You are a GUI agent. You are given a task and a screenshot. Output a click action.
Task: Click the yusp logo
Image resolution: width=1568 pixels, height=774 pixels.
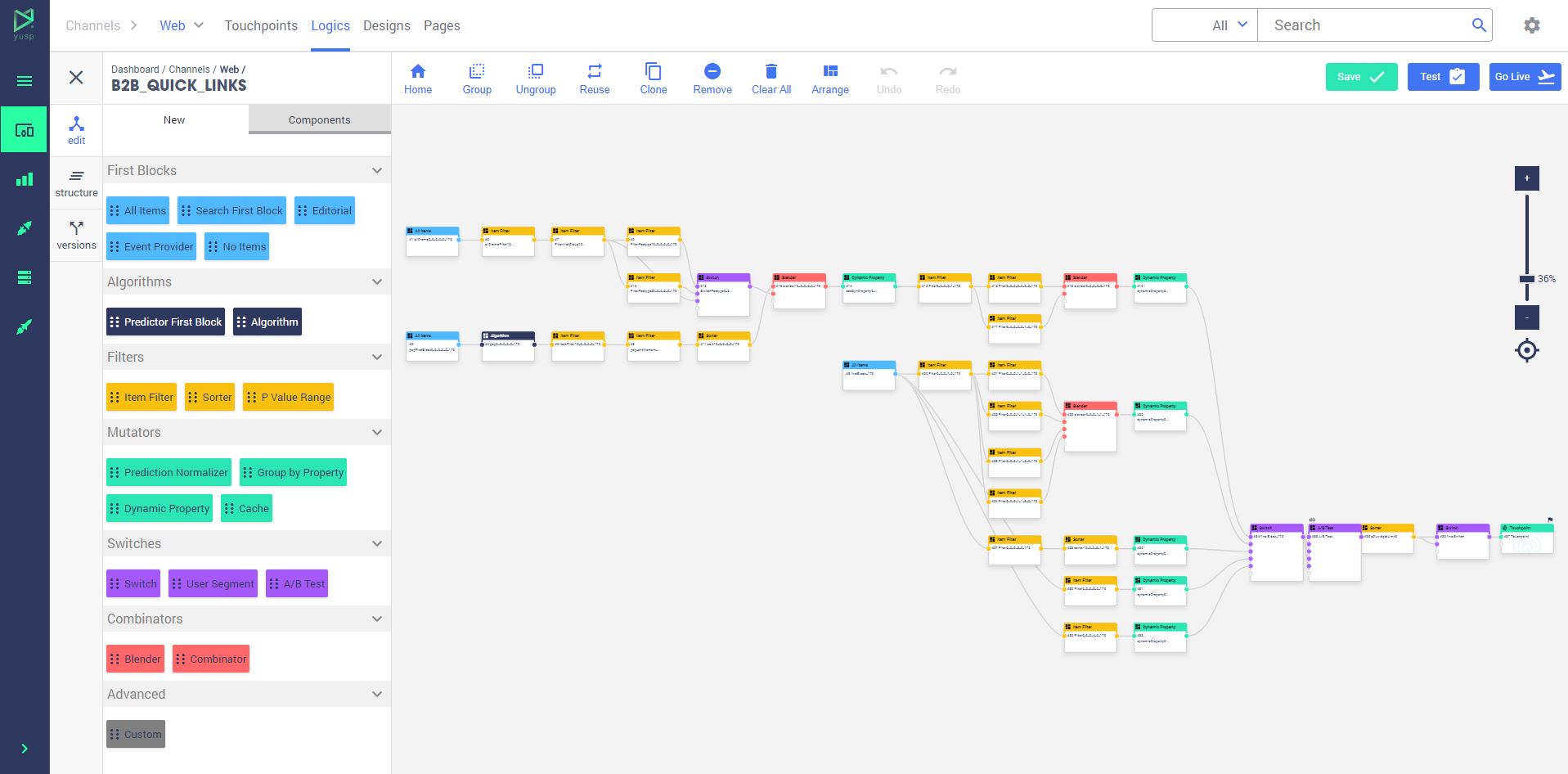(24, 25)
